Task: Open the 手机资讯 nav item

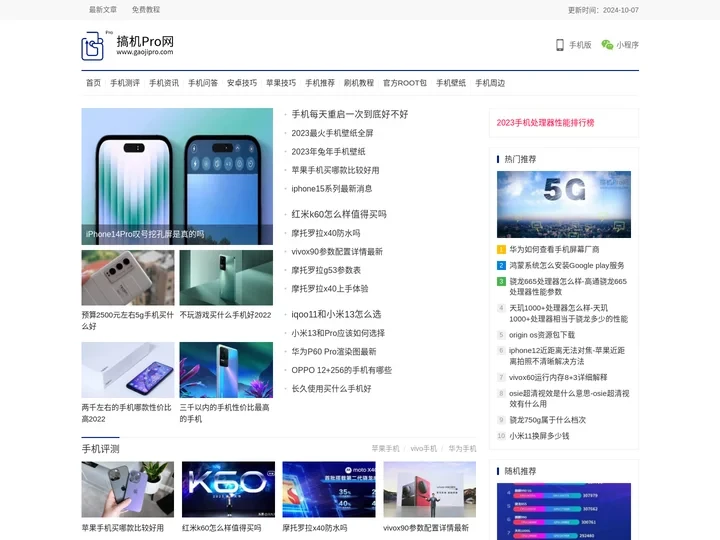Action: tap(164, 83)
